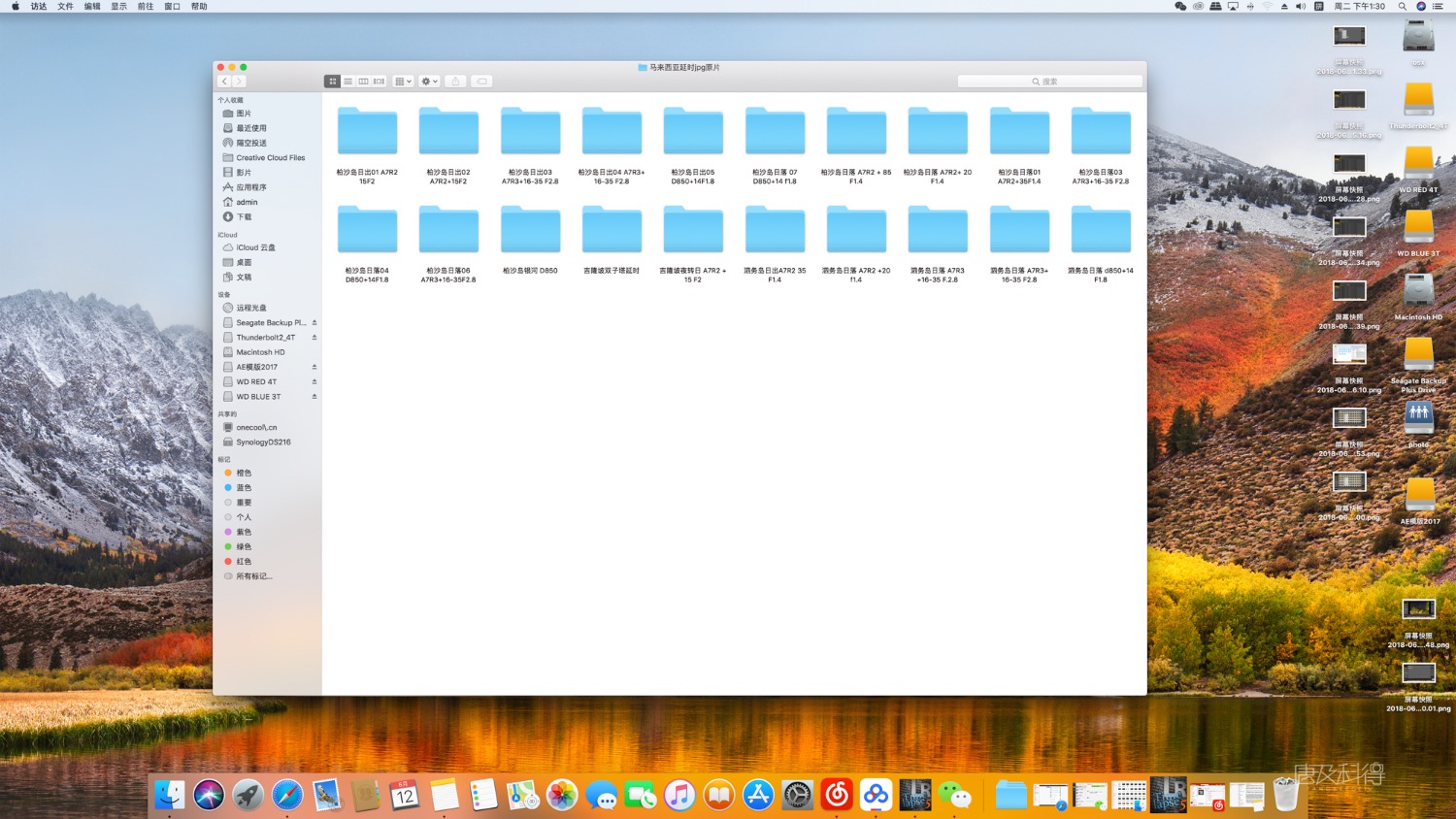
Task: Open 隔空投送 (AirDrop) in the sidebar
Action: click(x=250, y=143)
